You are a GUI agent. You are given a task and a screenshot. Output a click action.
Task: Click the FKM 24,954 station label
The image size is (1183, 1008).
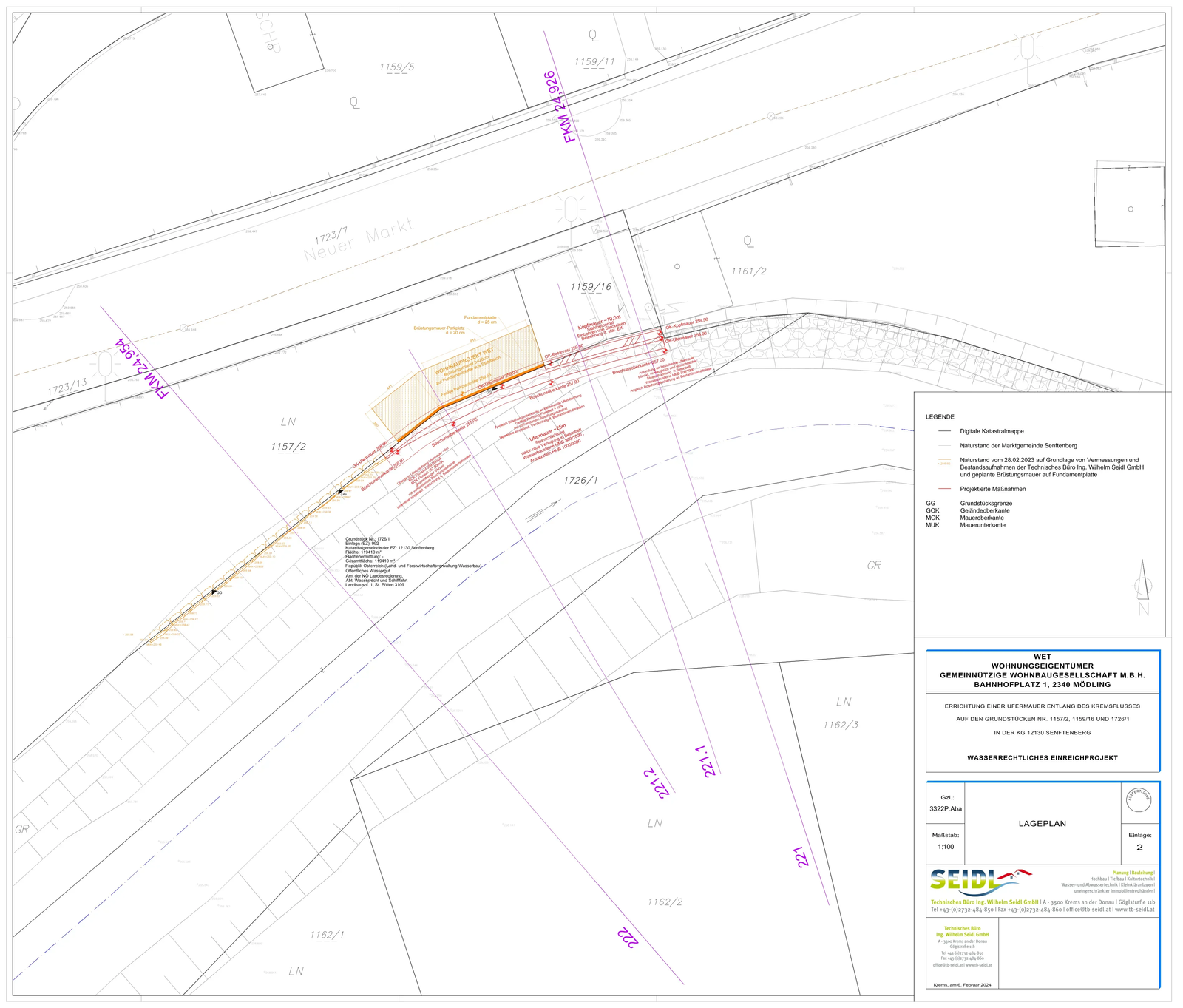pyautogui.click(x=142, y=369)
